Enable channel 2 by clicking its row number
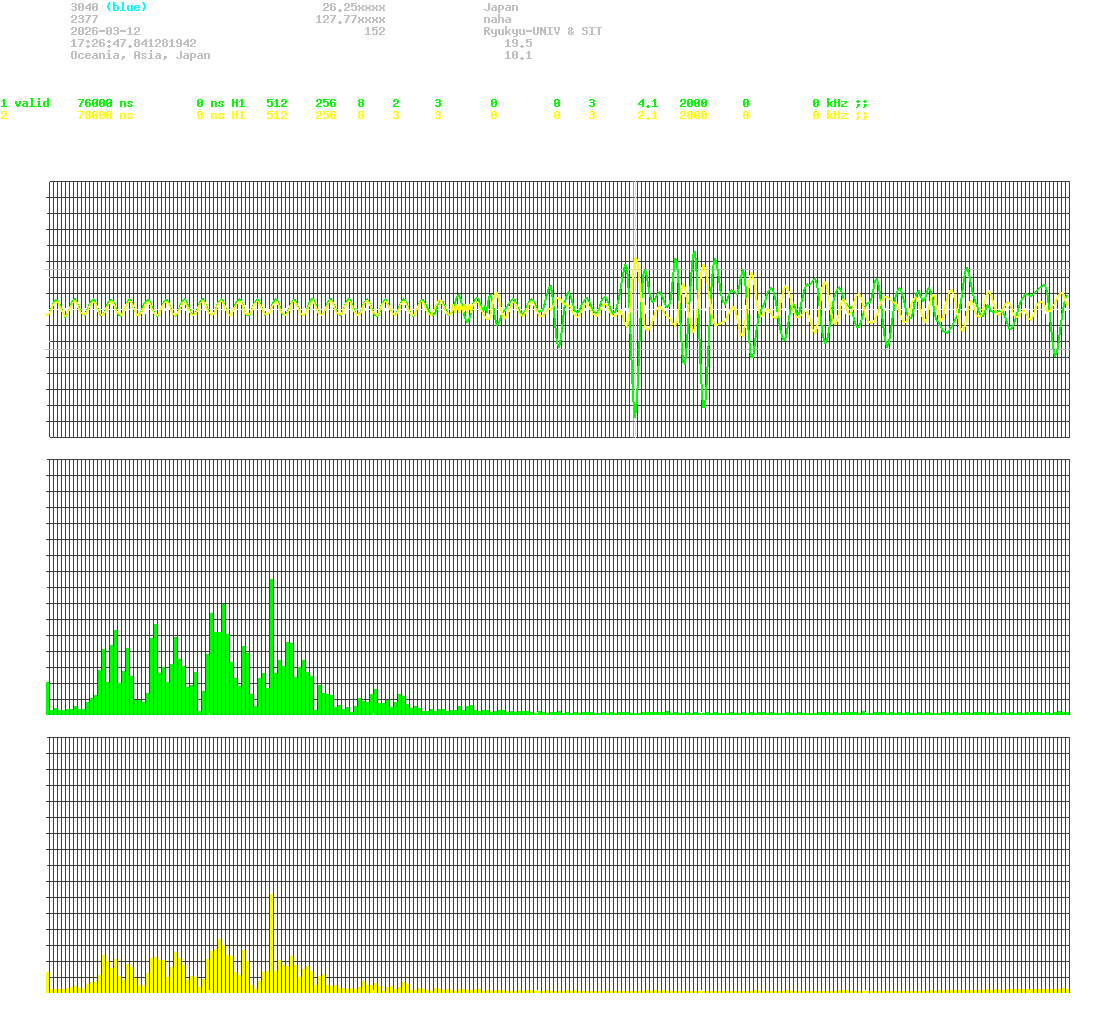The image size is (1095, 1015). (x=4, y=116)
